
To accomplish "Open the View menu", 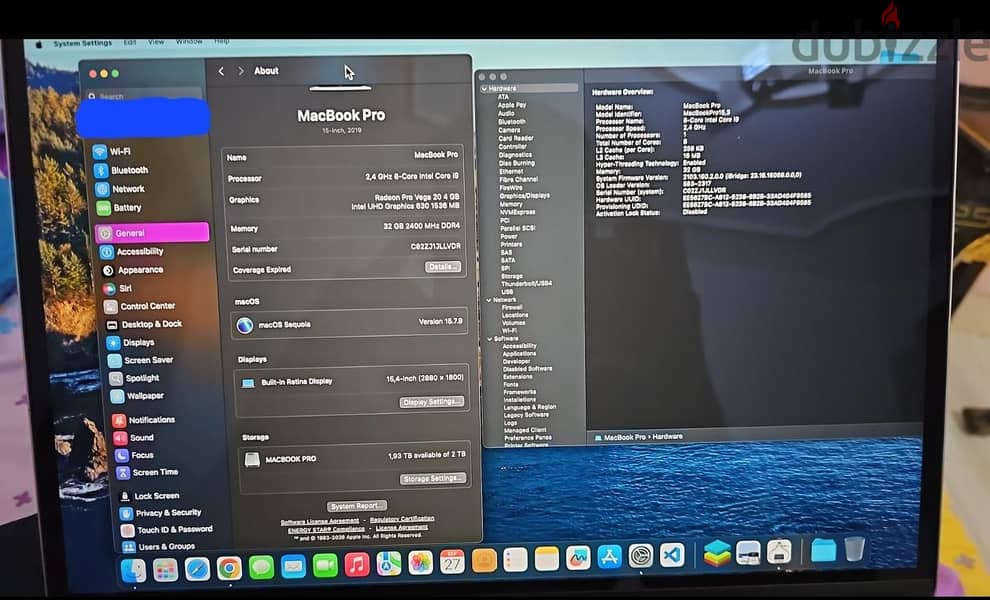I will (x=156, y=42).
